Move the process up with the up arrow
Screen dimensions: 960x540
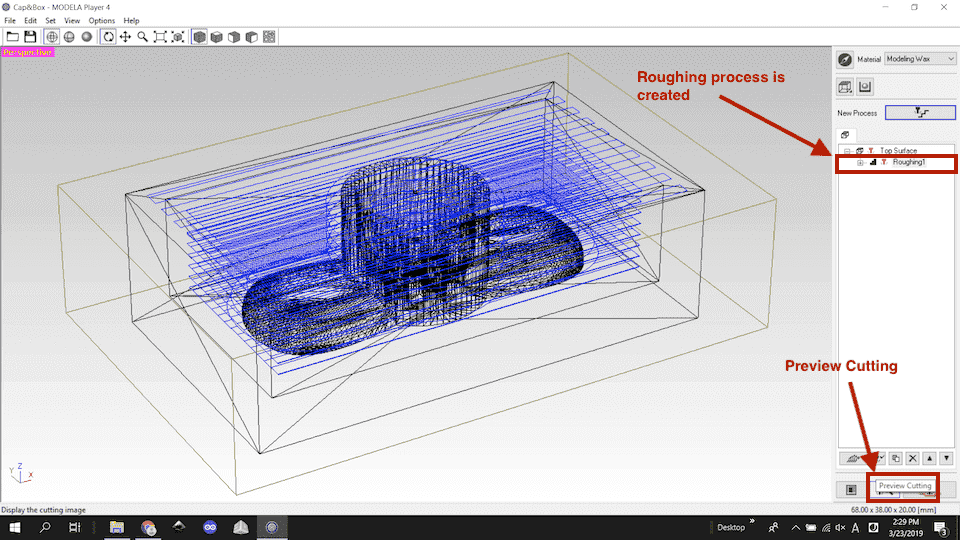point(930,458)
